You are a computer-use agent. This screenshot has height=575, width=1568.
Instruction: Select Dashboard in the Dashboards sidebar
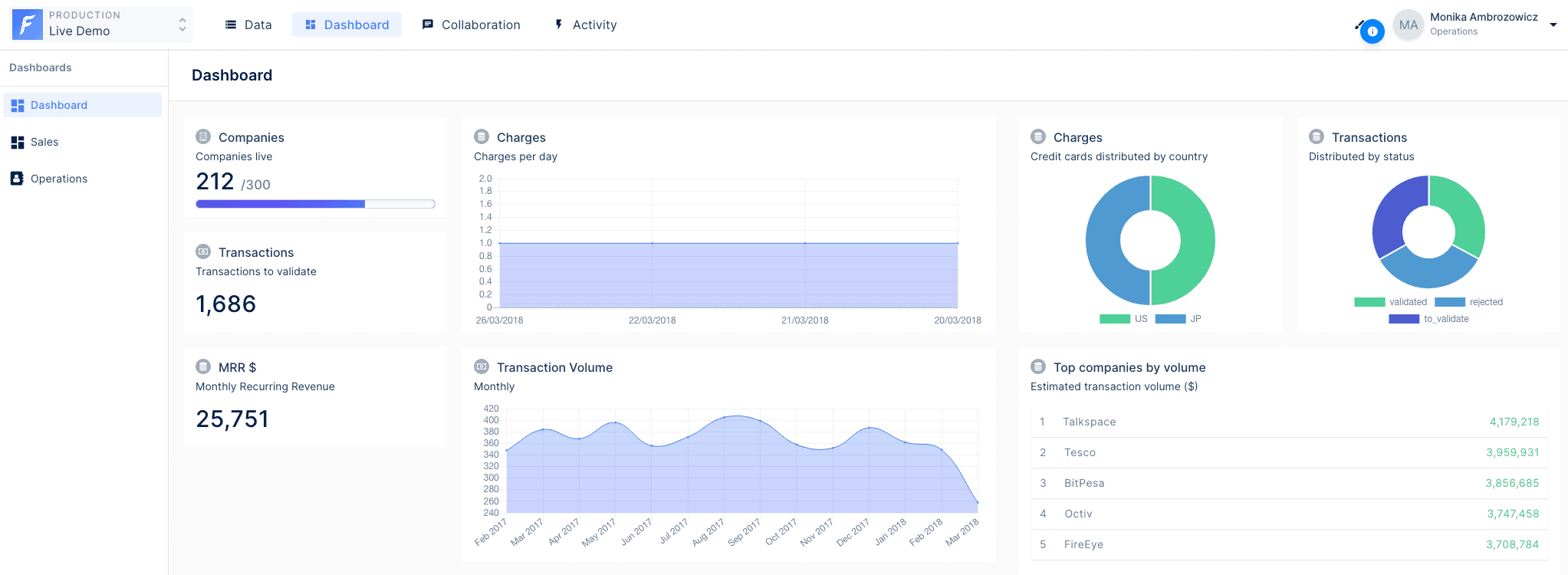tap(83, 105)
